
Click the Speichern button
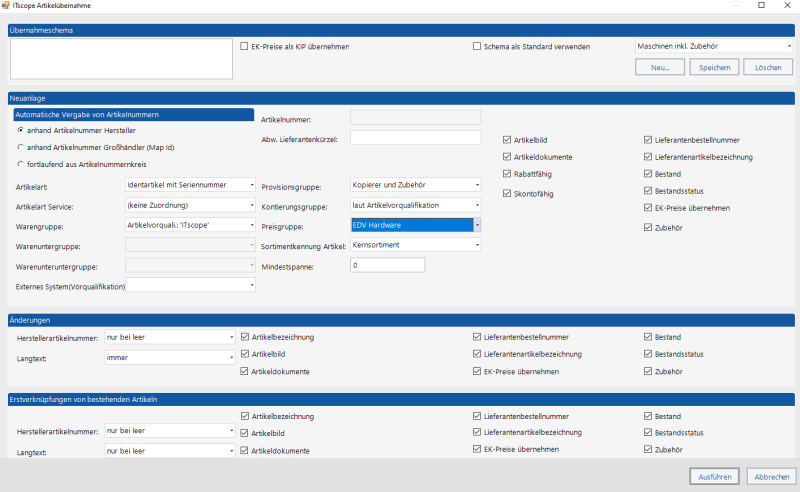pos(714,67)
